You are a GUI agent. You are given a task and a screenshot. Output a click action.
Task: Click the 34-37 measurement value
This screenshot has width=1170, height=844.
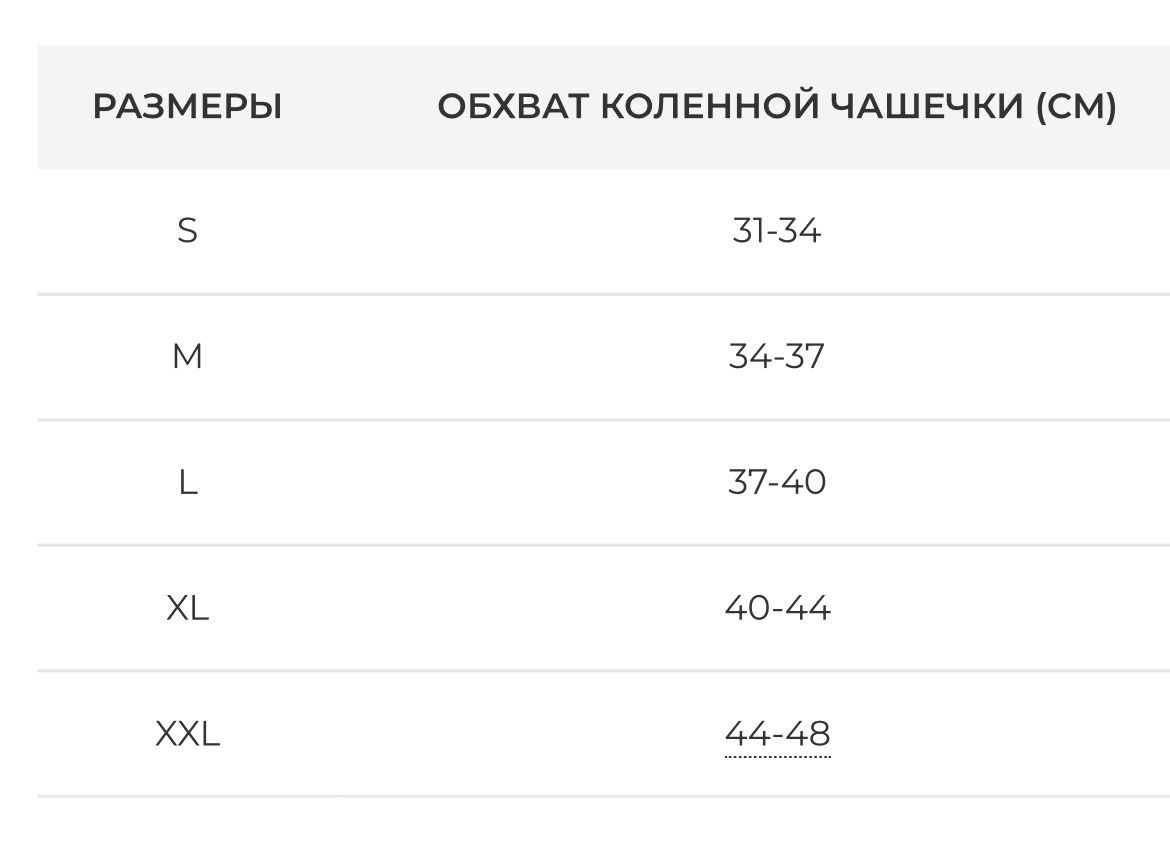coord(776,356)
